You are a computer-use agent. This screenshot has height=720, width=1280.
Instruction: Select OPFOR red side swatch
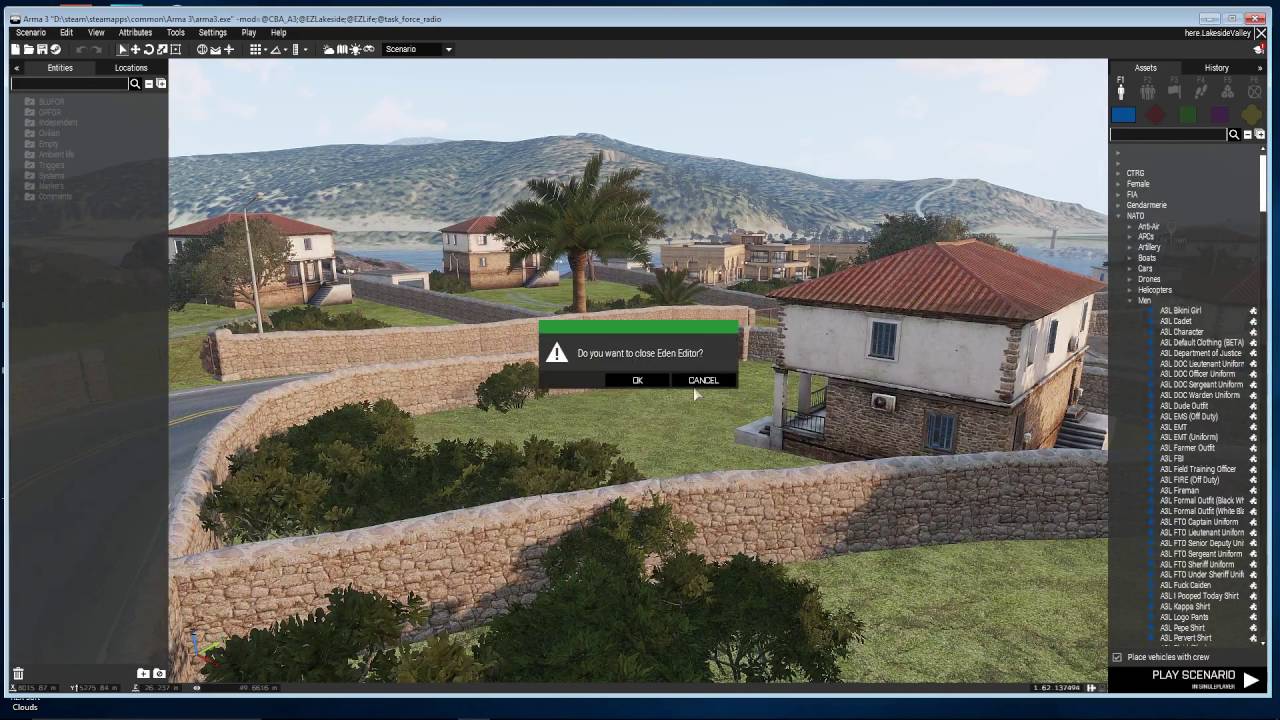pos(1155,115)
